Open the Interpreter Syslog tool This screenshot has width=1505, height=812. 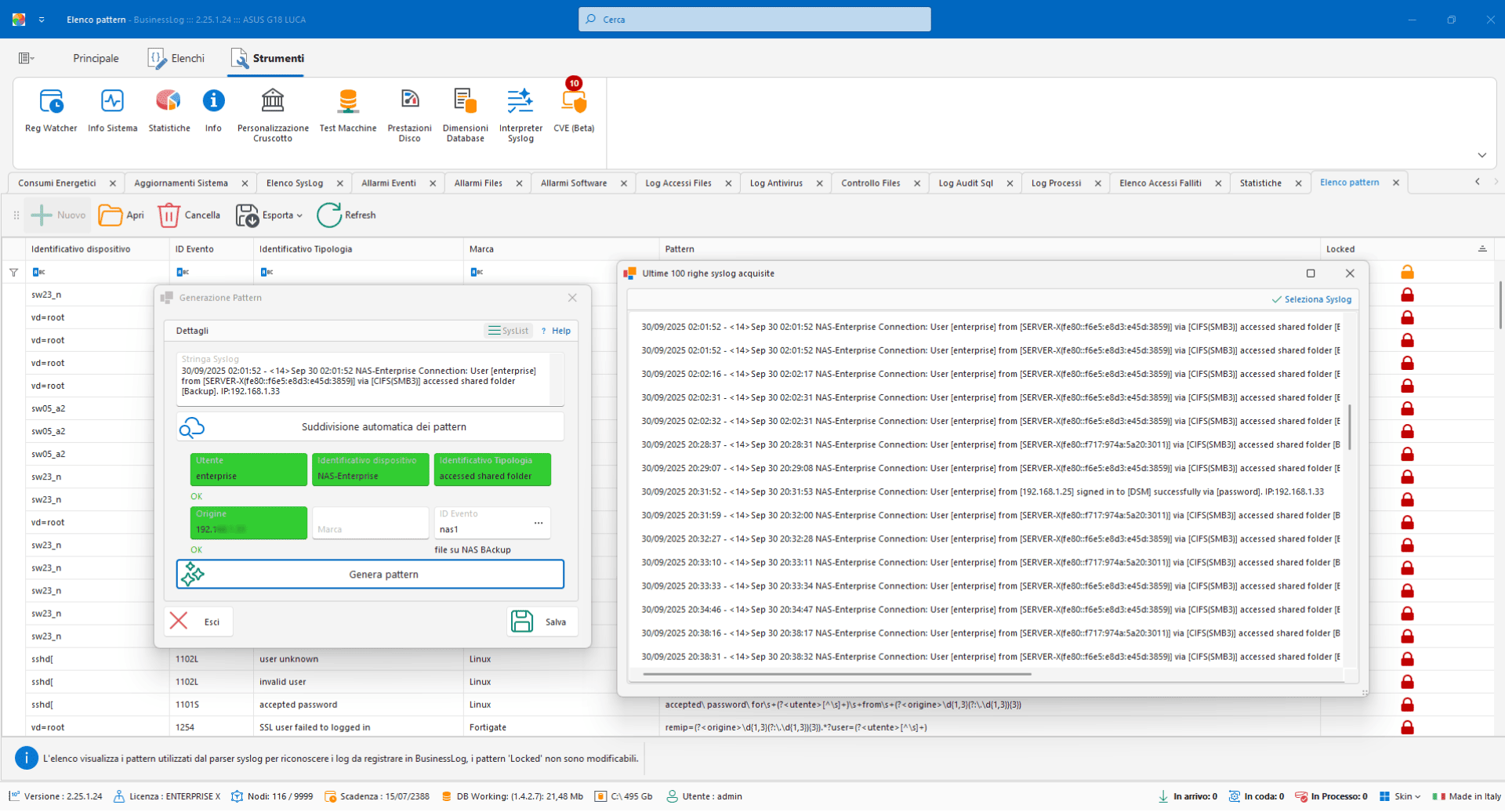pyautogui.click(x=520, y=114)
